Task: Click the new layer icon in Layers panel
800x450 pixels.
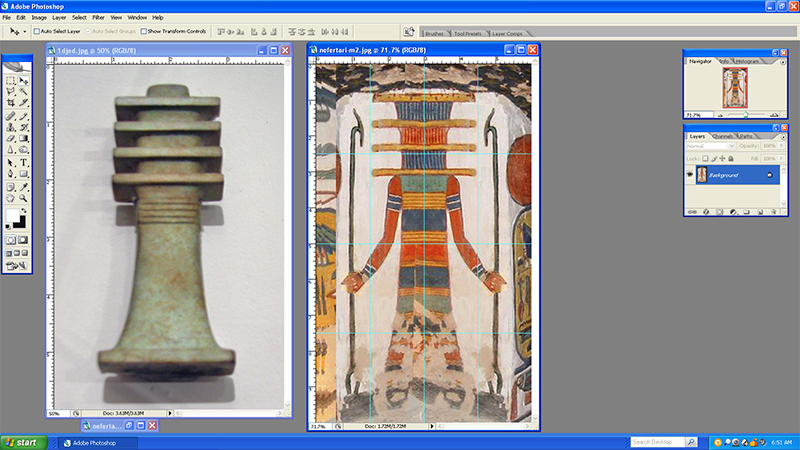Action: (758, 212)
